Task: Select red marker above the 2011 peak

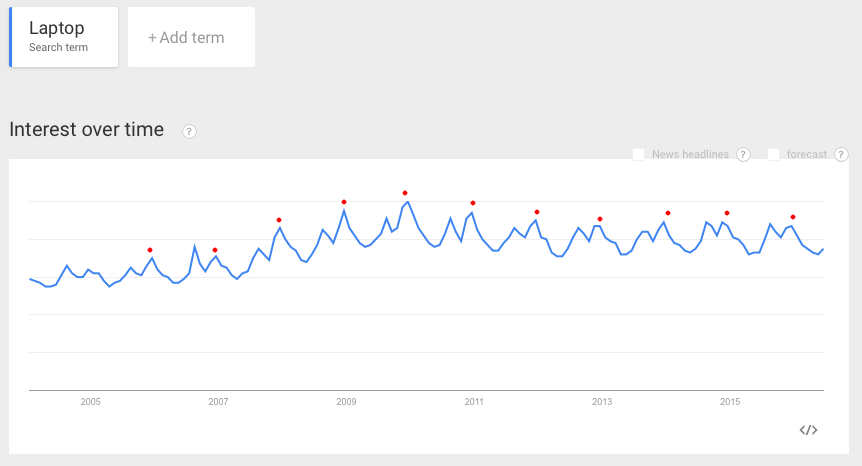Action: click(473, 203)
